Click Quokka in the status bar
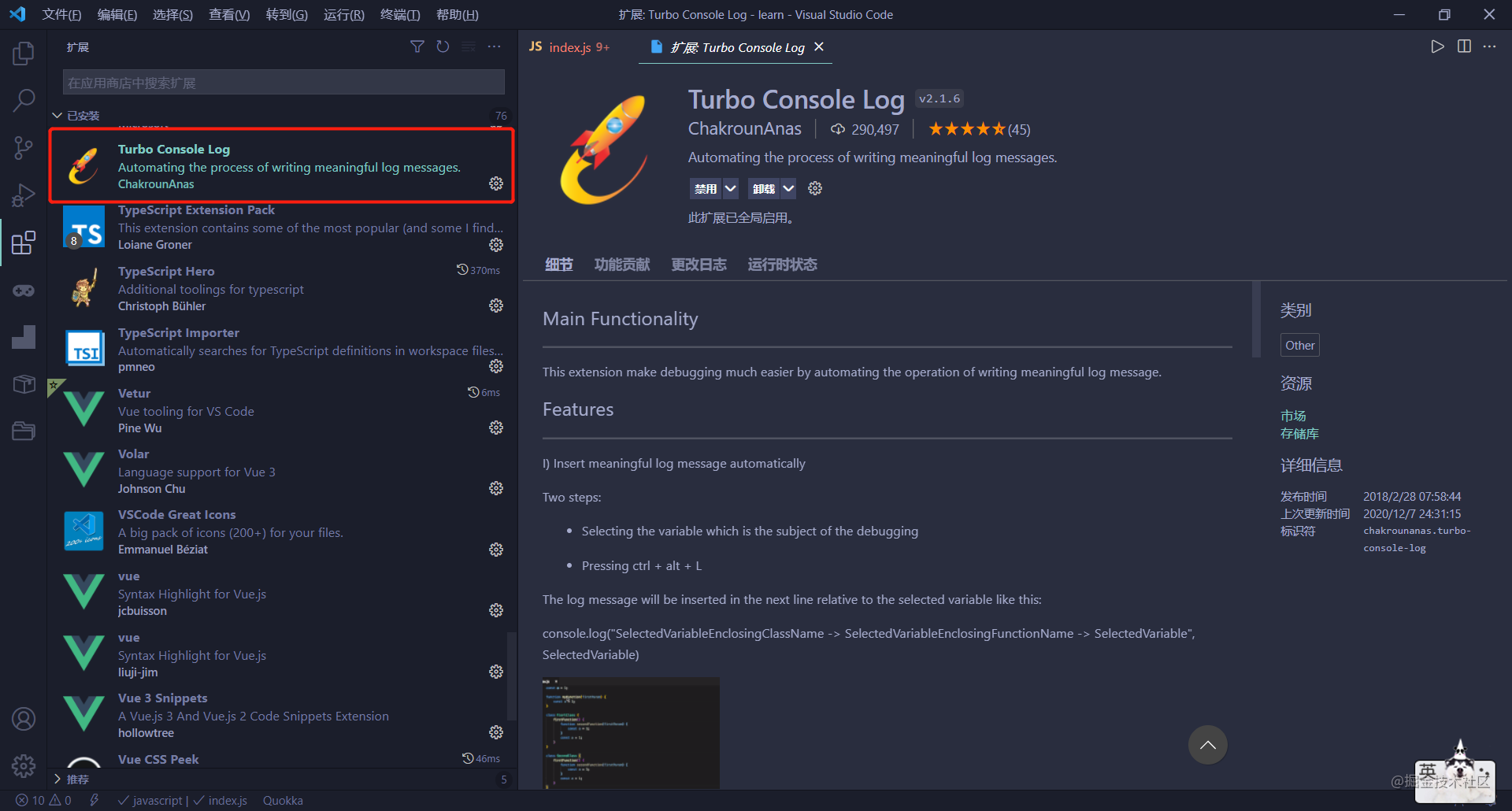 click(283, 800)
